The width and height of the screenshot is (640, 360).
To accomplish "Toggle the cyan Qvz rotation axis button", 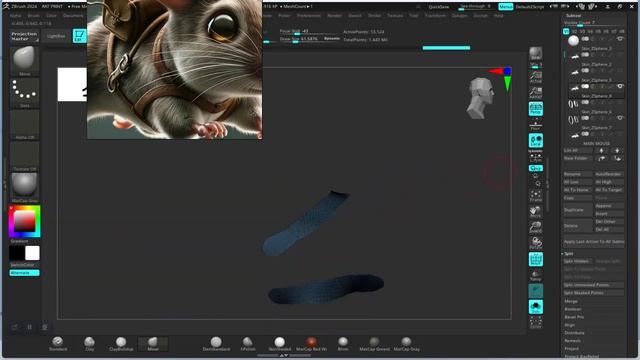I will pos(536,168).
